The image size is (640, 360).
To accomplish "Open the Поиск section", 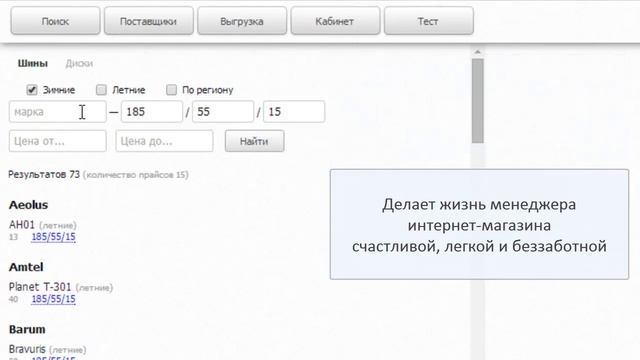I will click(x=55, y=21).
